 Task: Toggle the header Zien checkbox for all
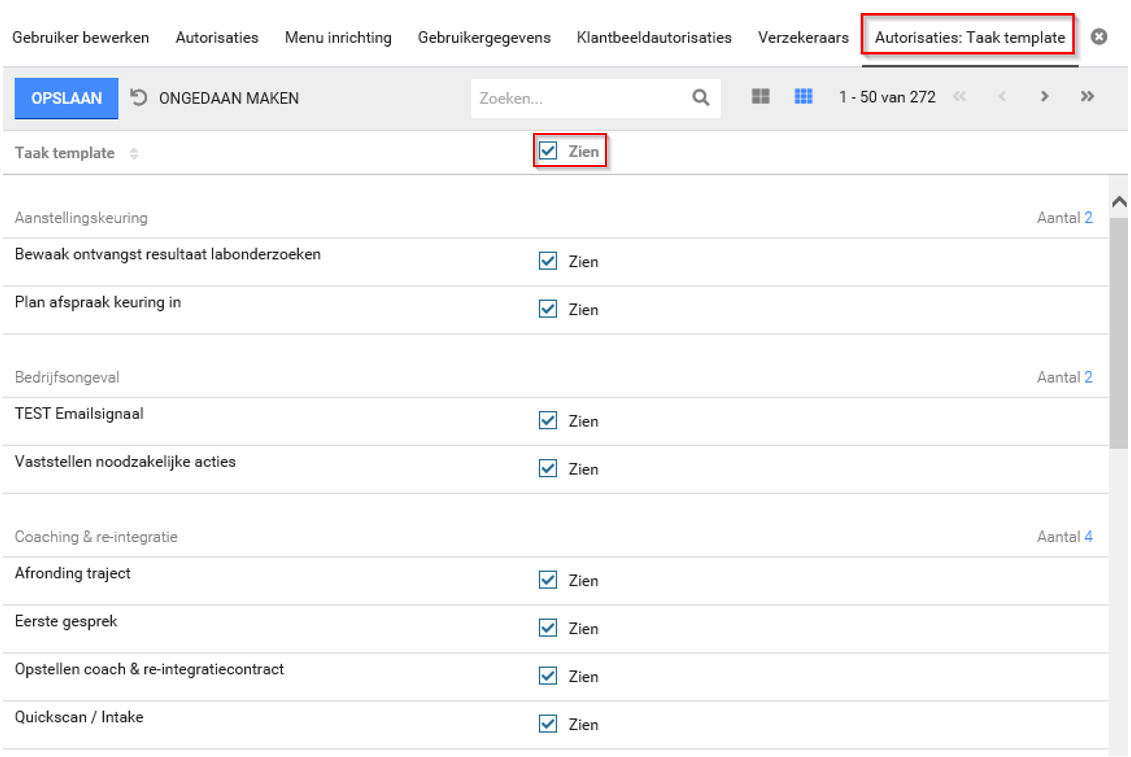[548, 152]
